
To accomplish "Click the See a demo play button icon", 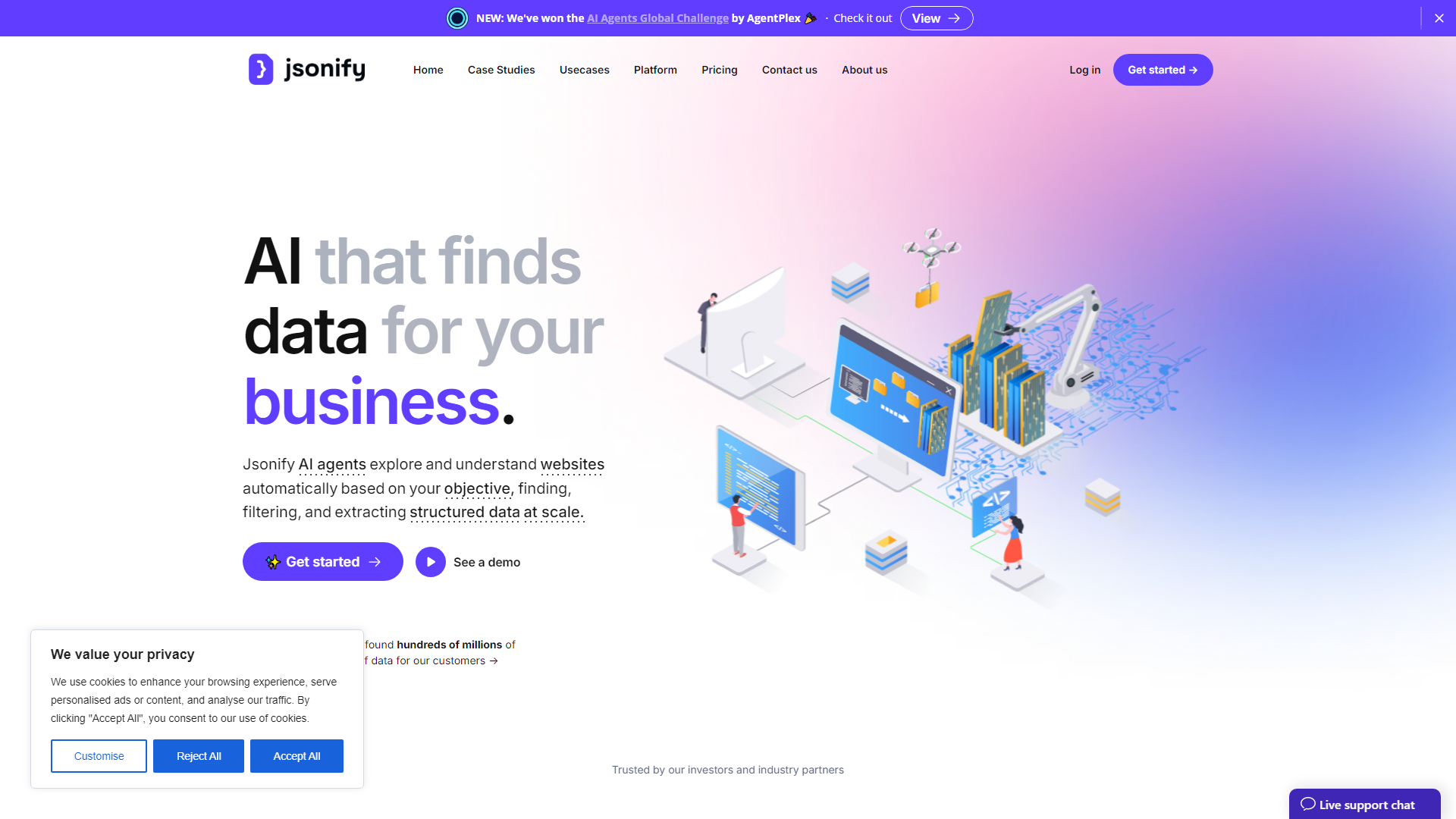I will pyautogui.click(x=430, y=561).
